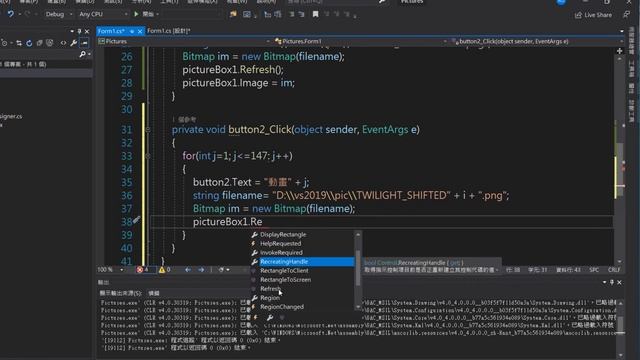Switch to the Form1.cs* code tab
Viewport: 640px width, 360px height.
(111, 31)
